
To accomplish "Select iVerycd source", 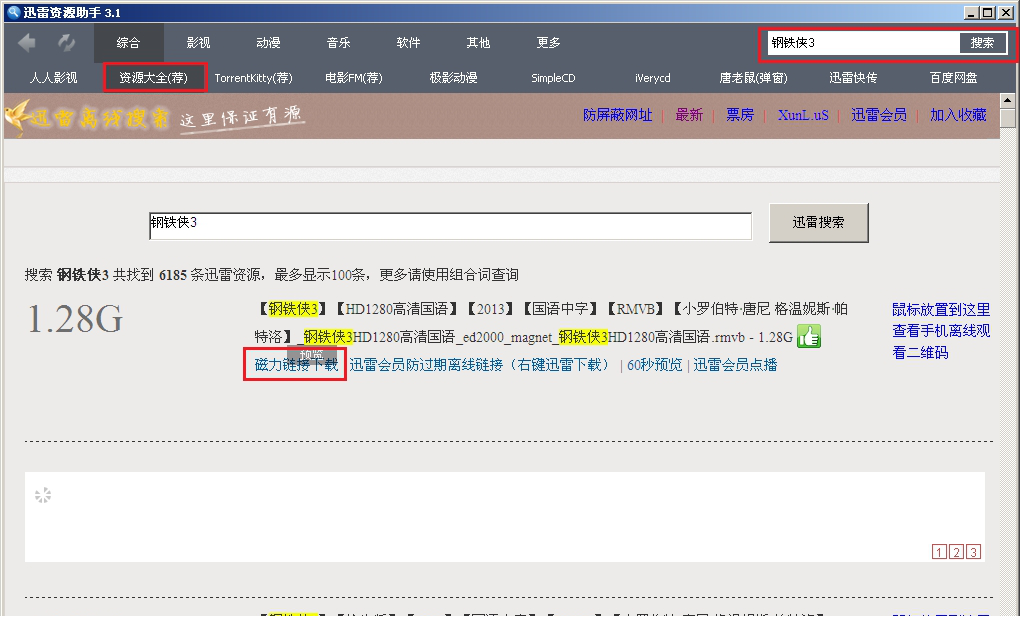I will (653, 78).
